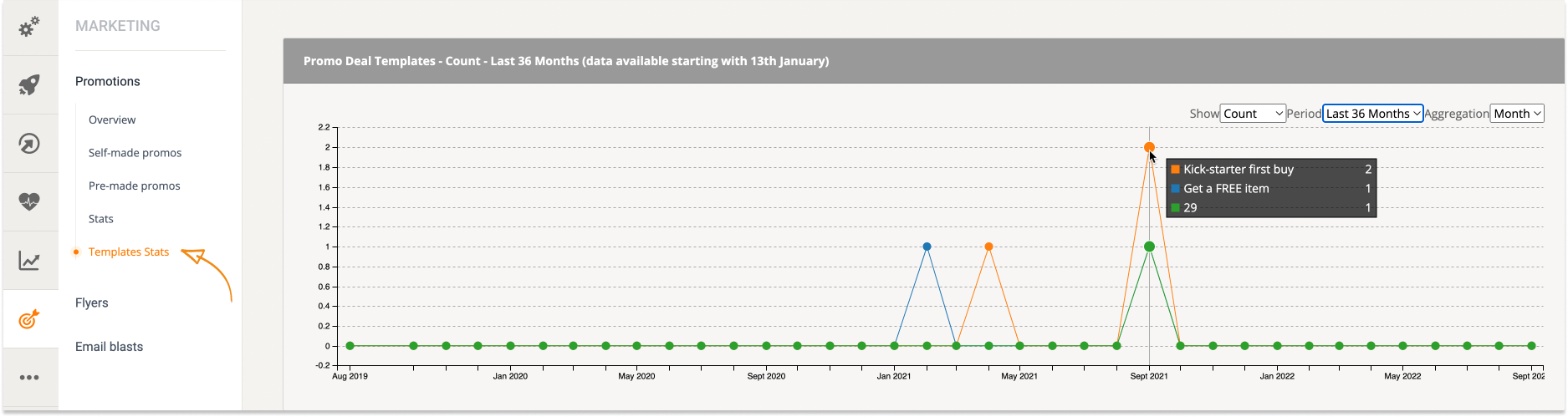Open Self-made promos page
This screenshot has height=417, width=1568.
point(135,153)
